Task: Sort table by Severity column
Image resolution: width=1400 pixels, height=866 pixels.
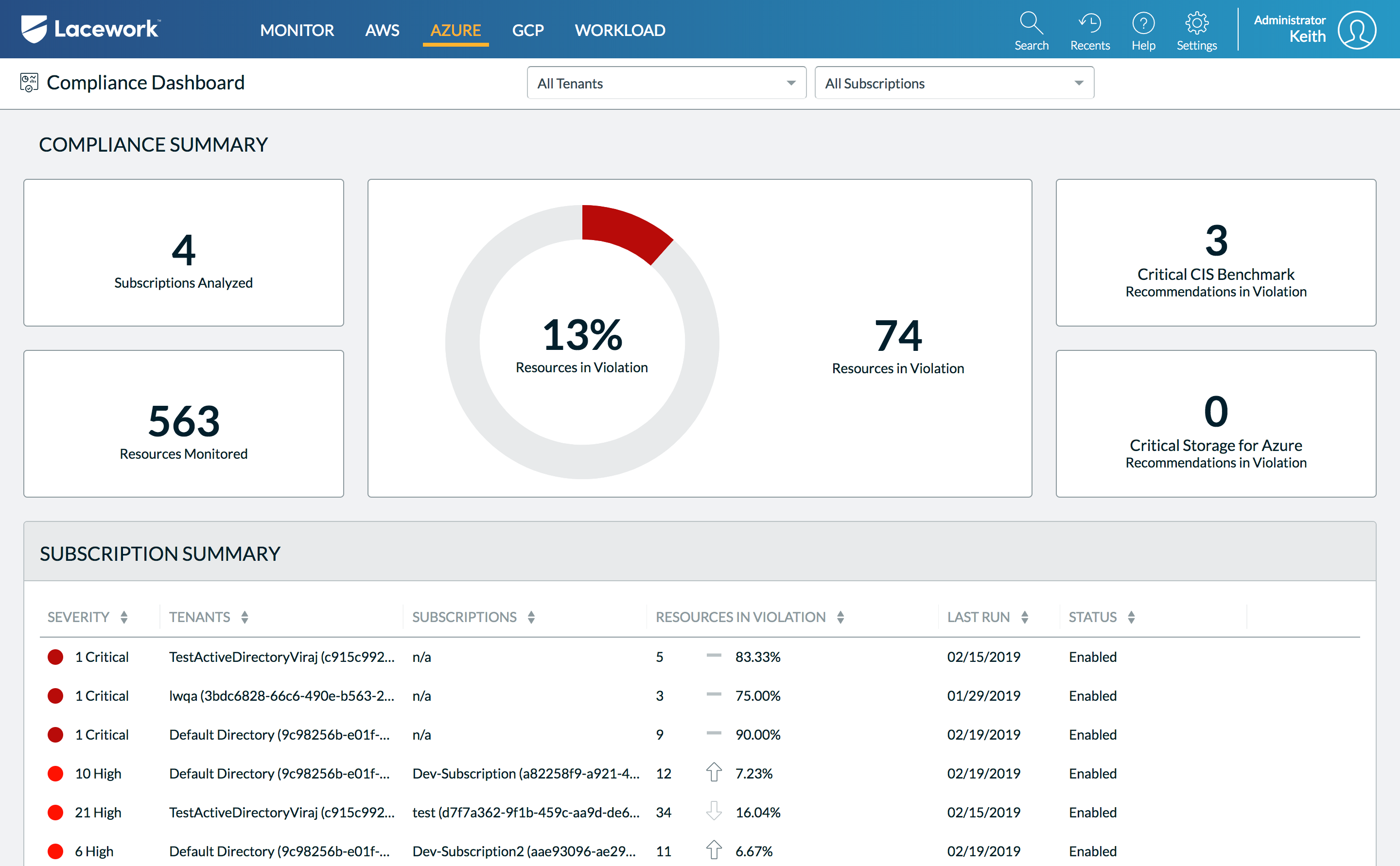Action: pos(124,617)
